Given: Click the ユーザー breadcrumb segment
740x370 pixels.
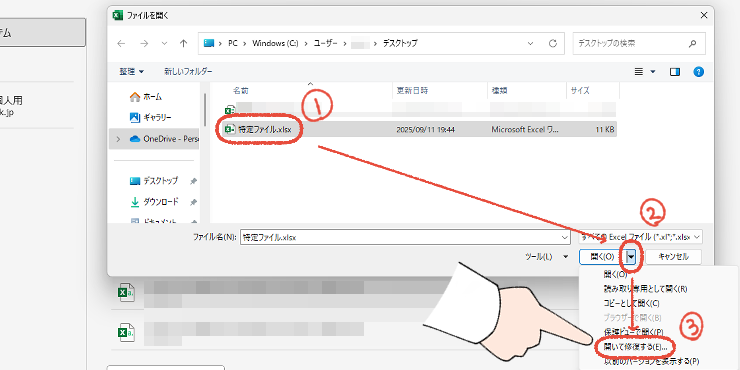Looking at the screenshot, I should point(326,43).
